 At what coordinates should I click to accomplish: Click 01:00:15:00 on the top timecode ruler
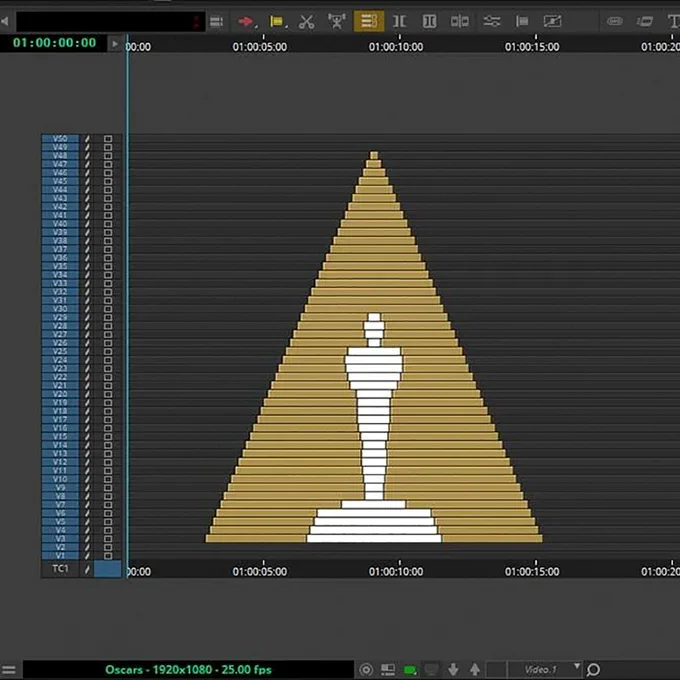click(532, 47)
